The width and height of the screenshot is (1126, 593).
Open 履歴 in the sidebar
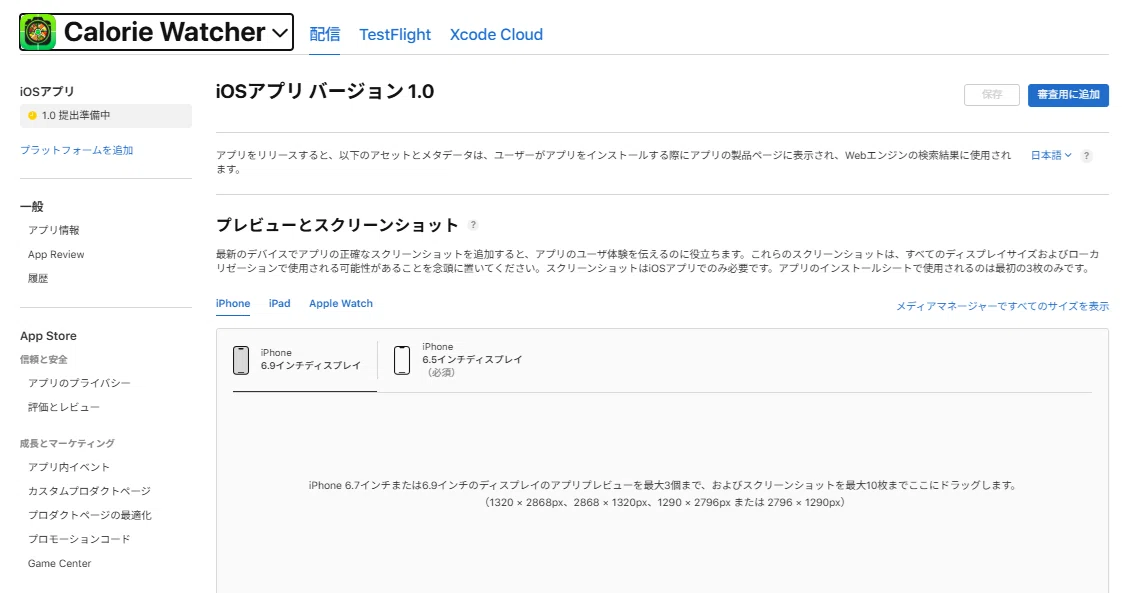point(38,279)
